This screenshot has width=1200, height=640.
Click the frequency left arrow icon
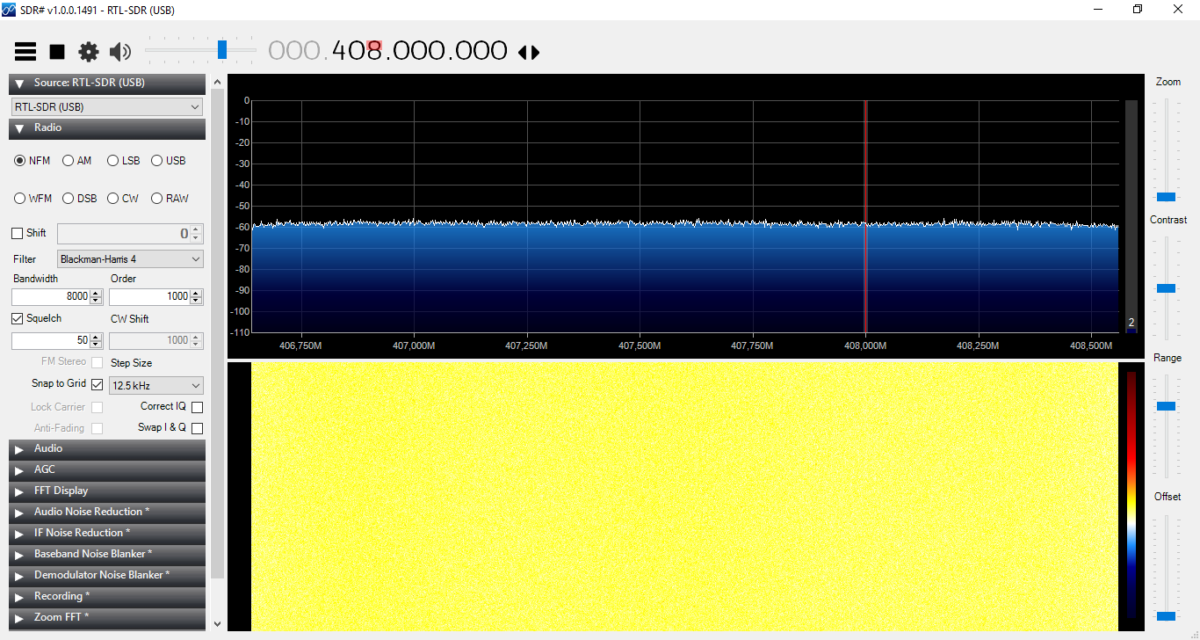coord(522,53)
